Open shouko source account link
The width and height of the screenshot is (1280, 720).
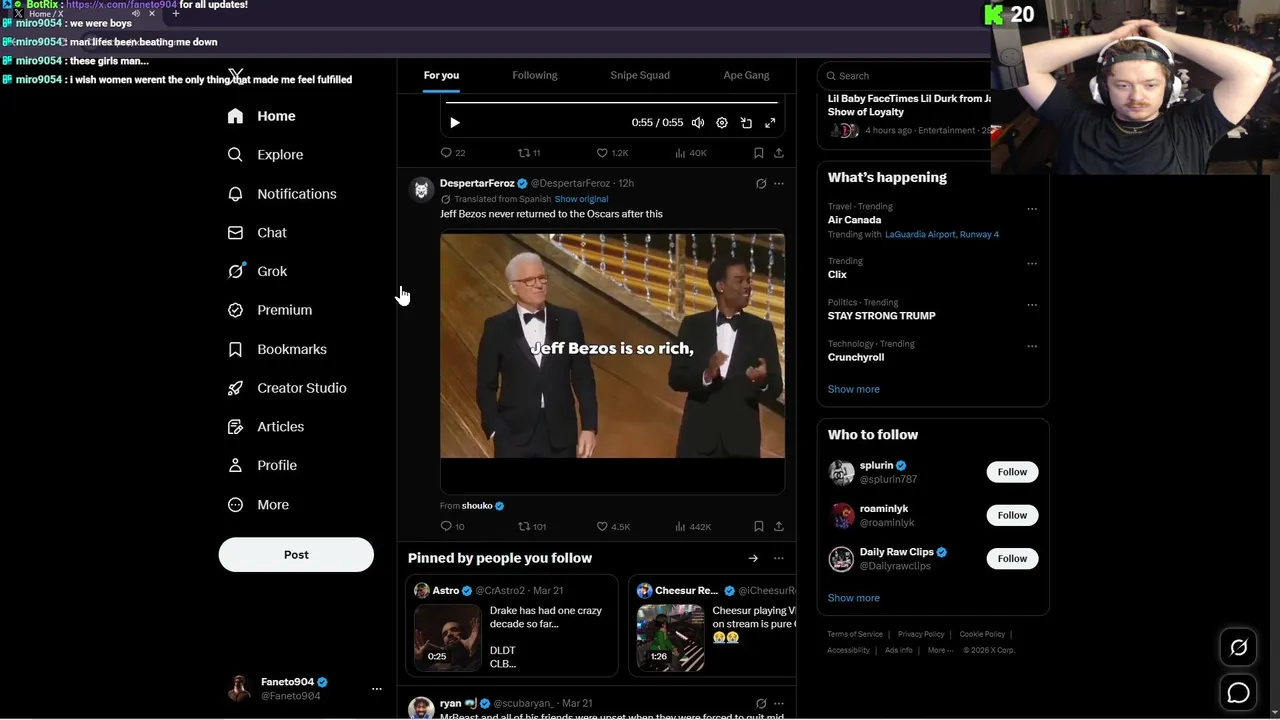point(477,506)
